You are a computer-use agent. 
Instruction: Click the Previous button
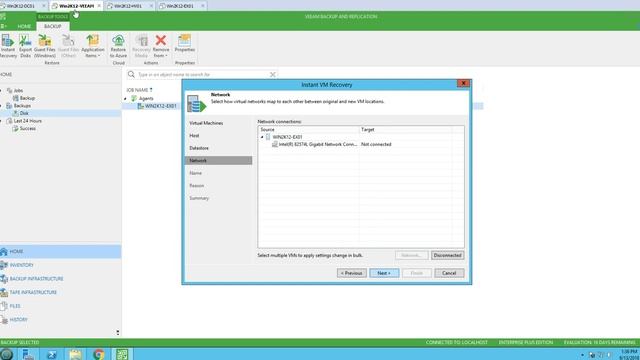[351, 273]
